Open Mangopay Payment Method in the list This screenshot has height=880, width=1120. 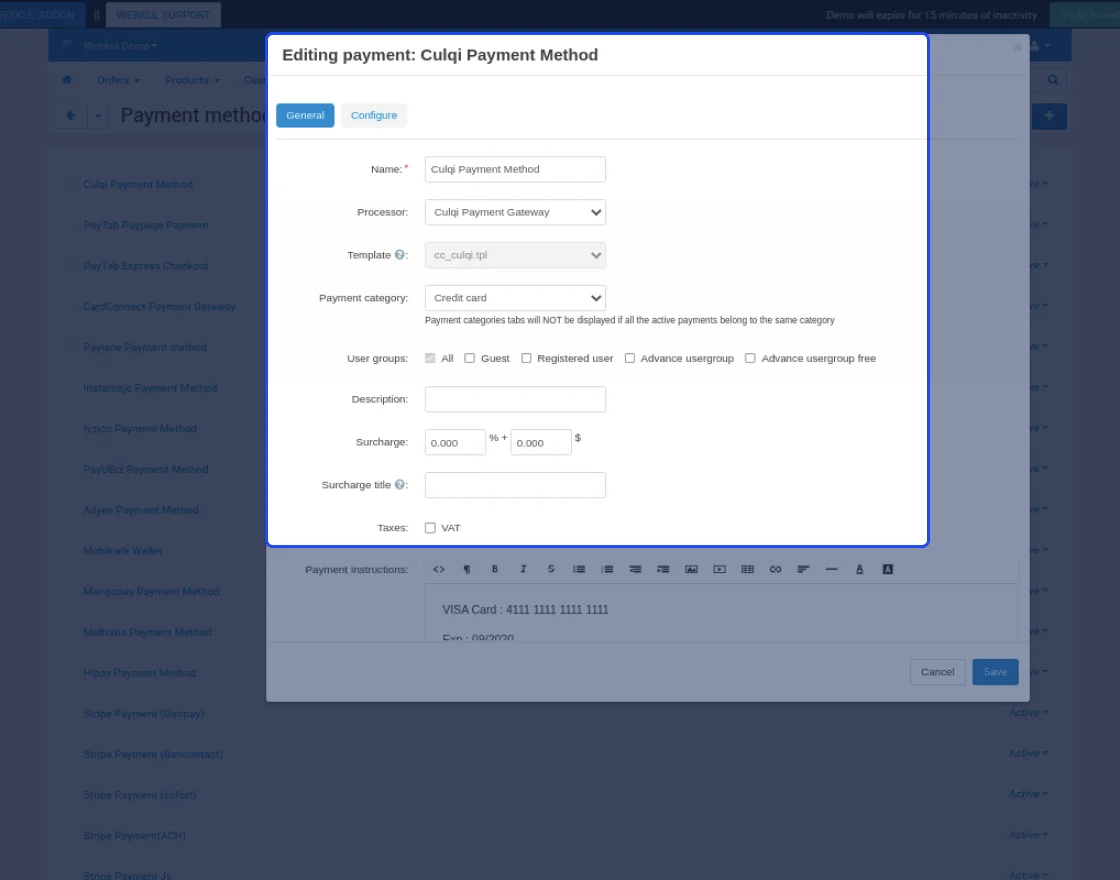coord(151,591)
